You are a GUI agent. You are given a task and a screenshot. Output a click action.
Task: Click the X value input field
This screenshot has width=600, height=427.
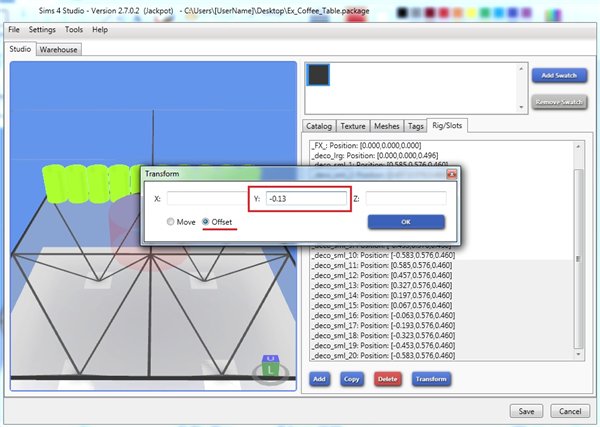(x=205, y=199)
